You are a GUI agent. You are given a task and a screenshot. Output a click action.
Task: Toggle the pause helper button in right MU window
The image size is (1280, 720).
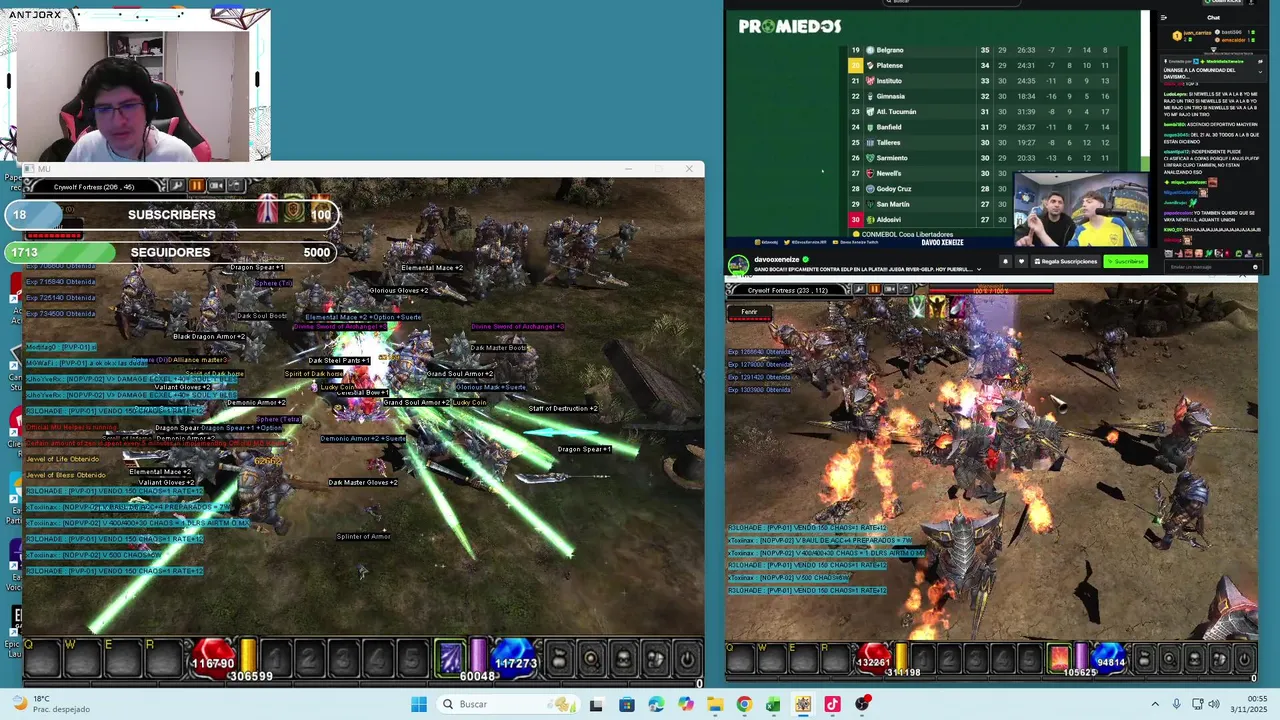[875, 290]
